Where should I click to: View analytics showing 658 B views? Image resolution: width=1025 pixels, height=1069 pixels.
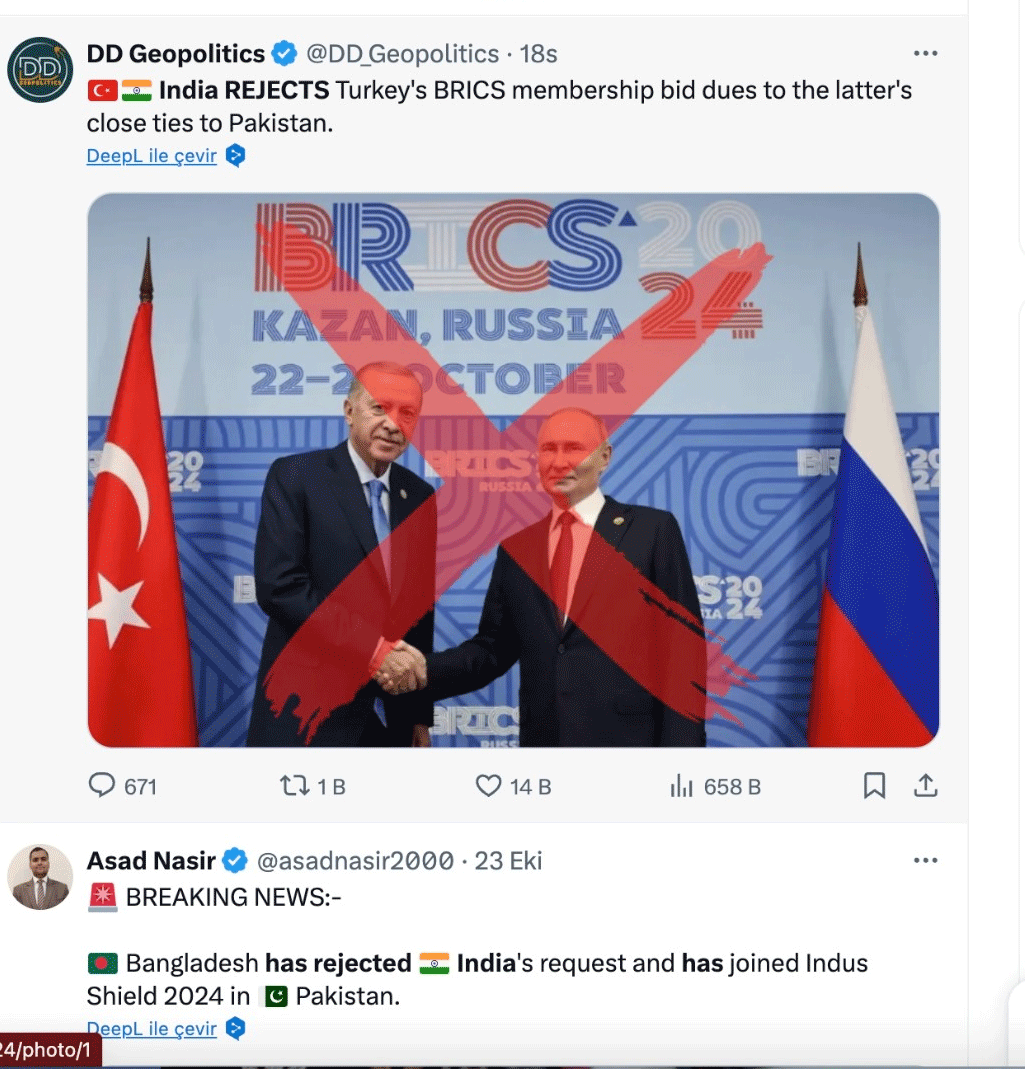pyautogui.click(x=682, y=786)
